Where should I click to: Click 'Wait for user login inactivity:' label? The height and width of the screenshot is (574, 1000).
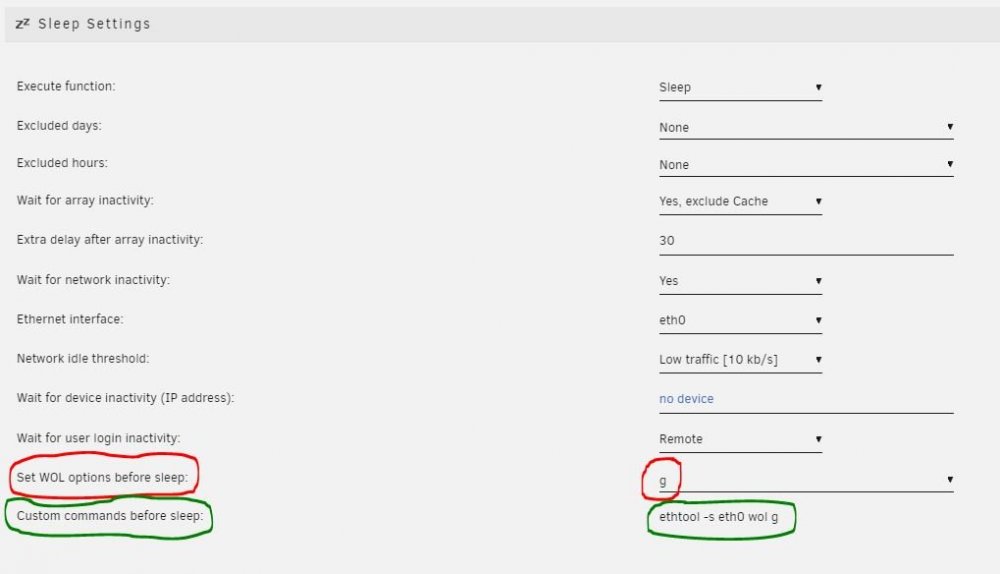point(98,438)
